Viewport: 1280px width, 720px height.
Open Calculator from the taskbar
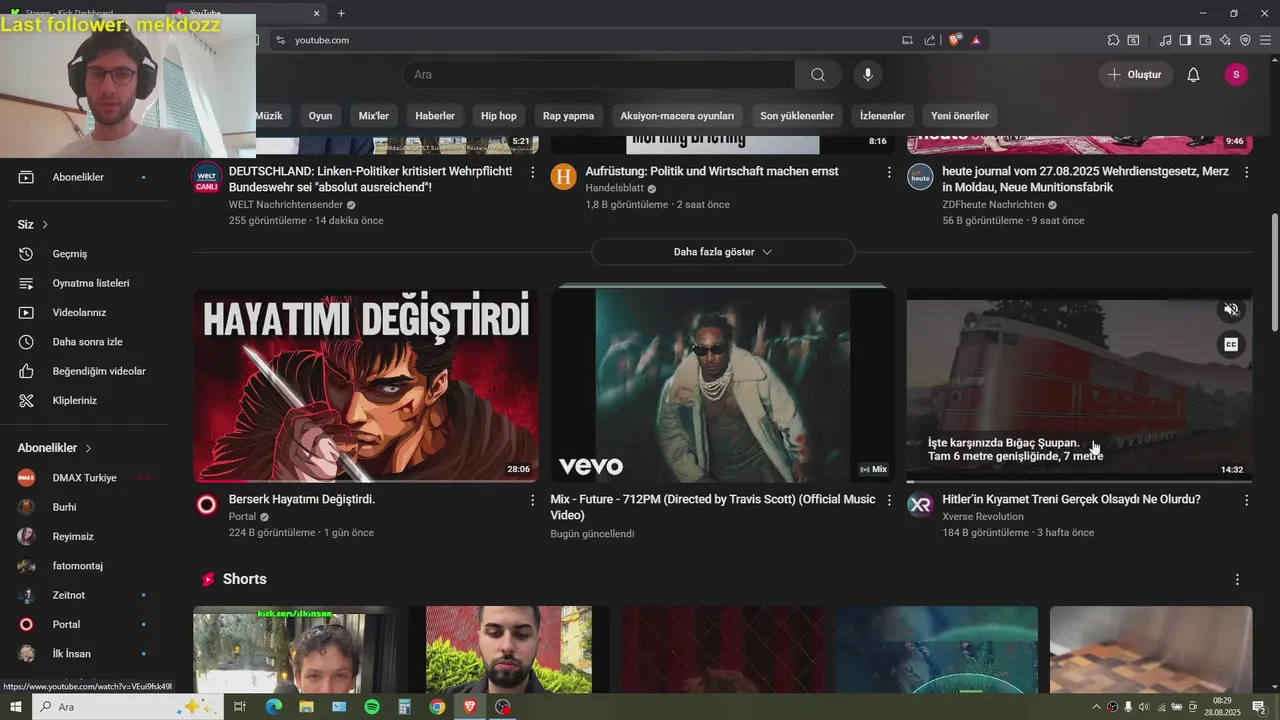click(404, 707)
